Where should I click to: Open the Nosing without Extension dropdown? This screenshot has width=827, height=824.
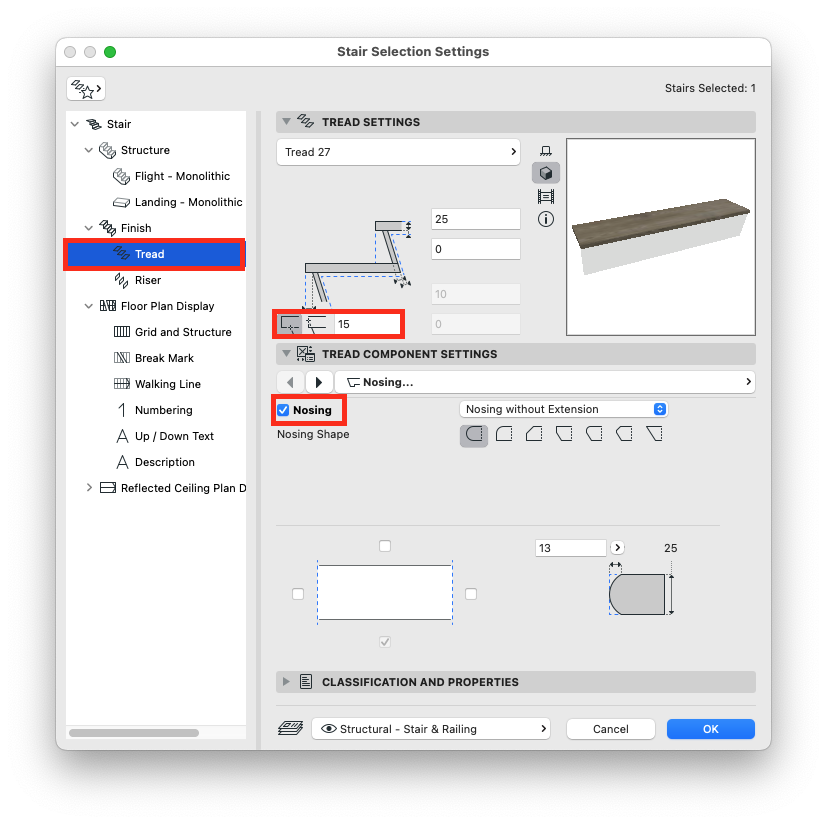click(563, 409)
